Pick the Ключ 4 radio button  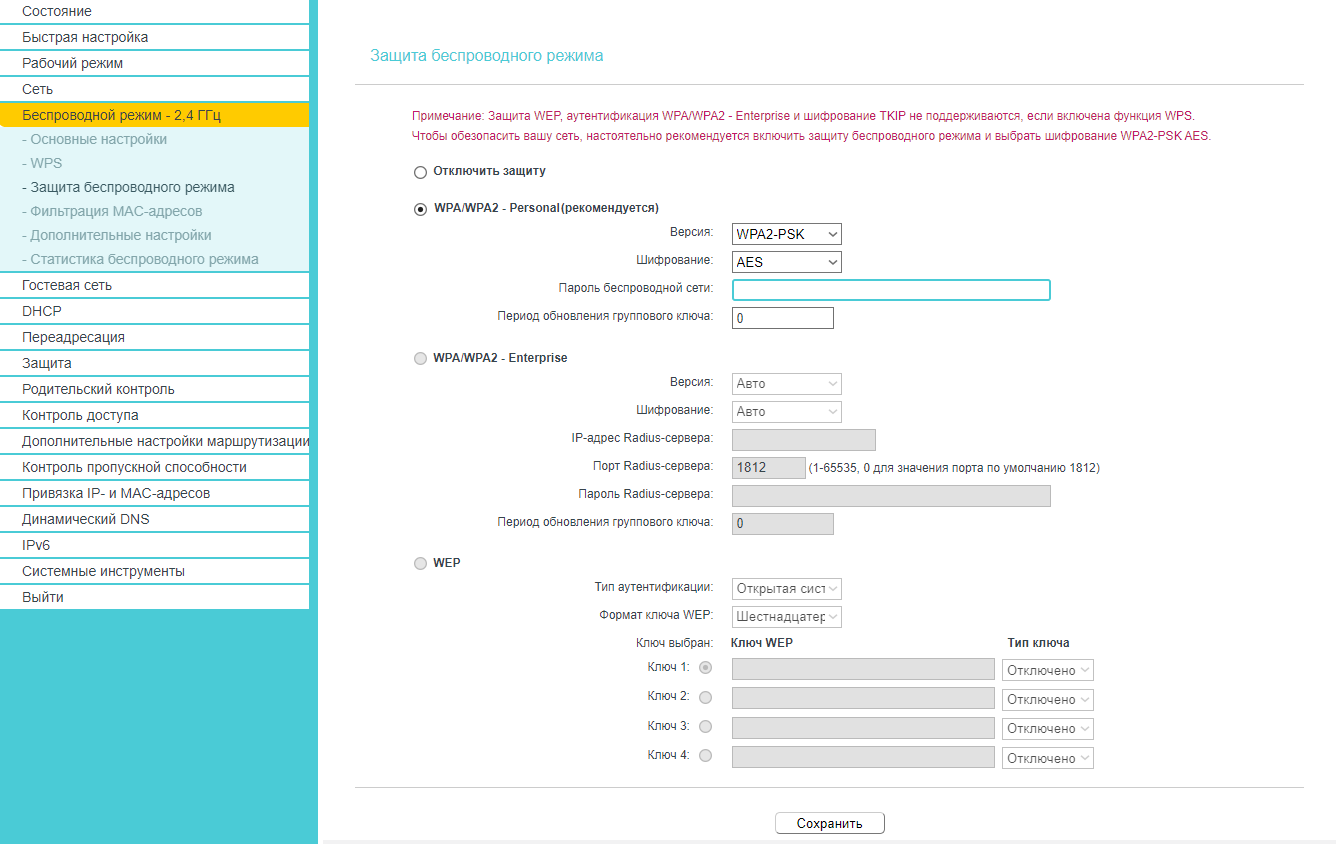(x=706, y=756)
